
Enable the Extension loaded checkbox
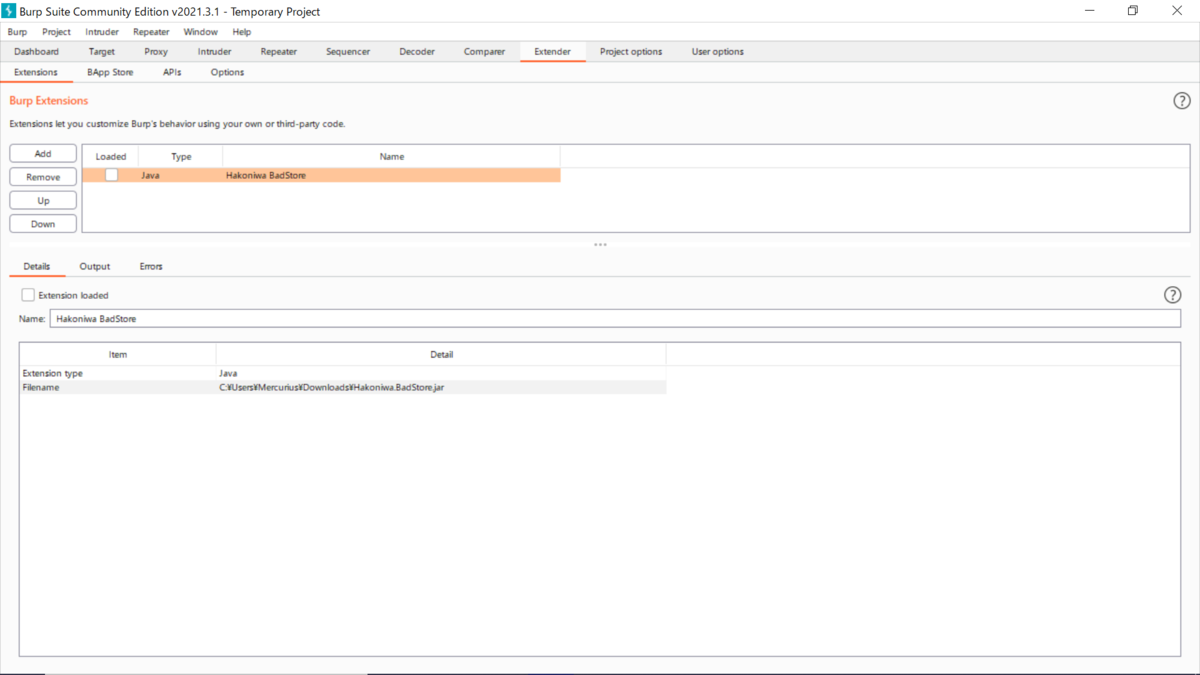[28, 295]
